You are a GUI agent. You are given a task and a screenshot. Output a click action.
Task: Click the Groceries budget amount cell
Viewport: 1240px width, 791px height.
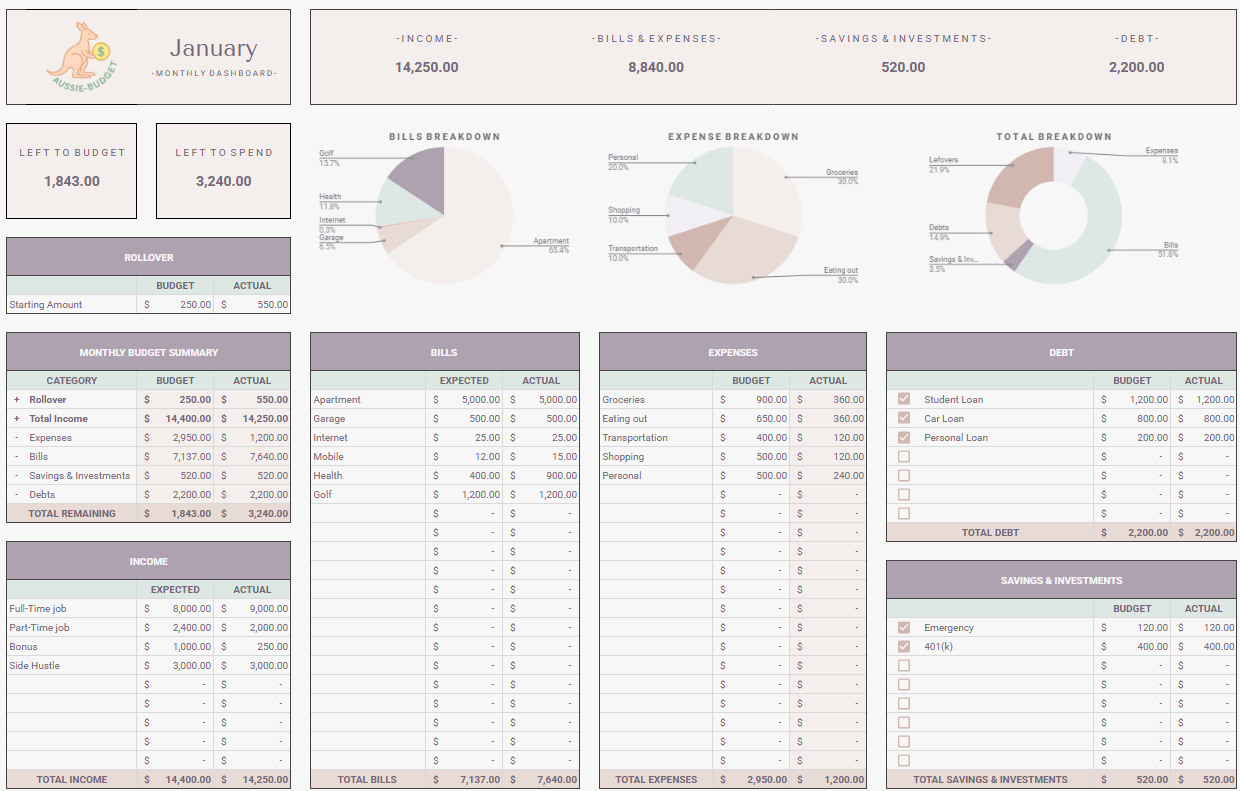pyautogui.click(x=752, y=400)
